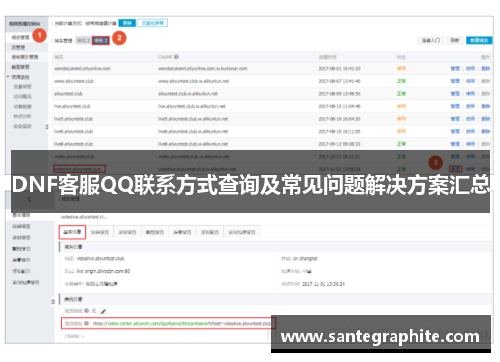Collapse the lower sidebar using its edge handle
Screen dimensions: 500x362
(x=53, y=302)
